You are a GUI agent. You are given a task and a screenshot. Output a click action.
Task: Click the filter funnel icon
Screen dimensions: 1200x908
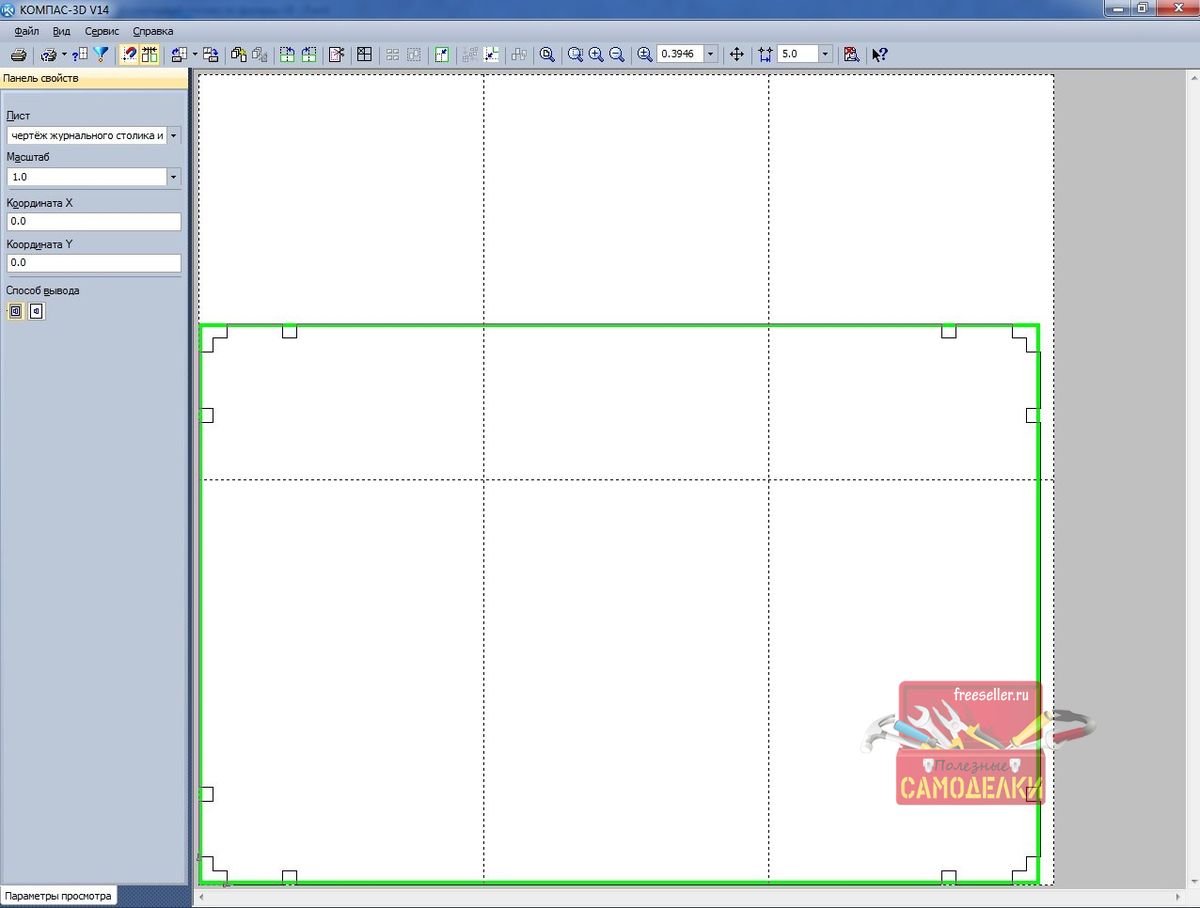(x=101, y=55)
